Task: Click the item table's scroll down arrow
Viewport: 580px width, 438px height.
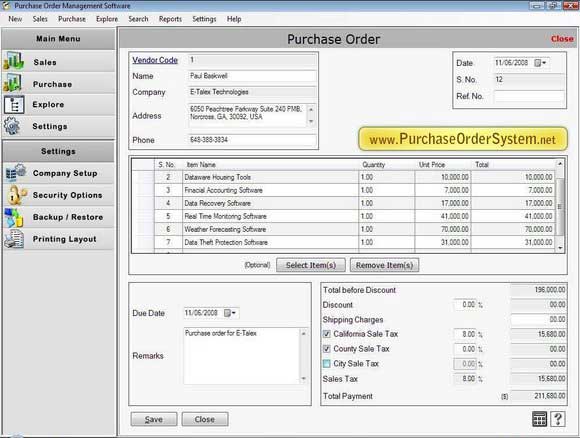Action: (560, 248)
